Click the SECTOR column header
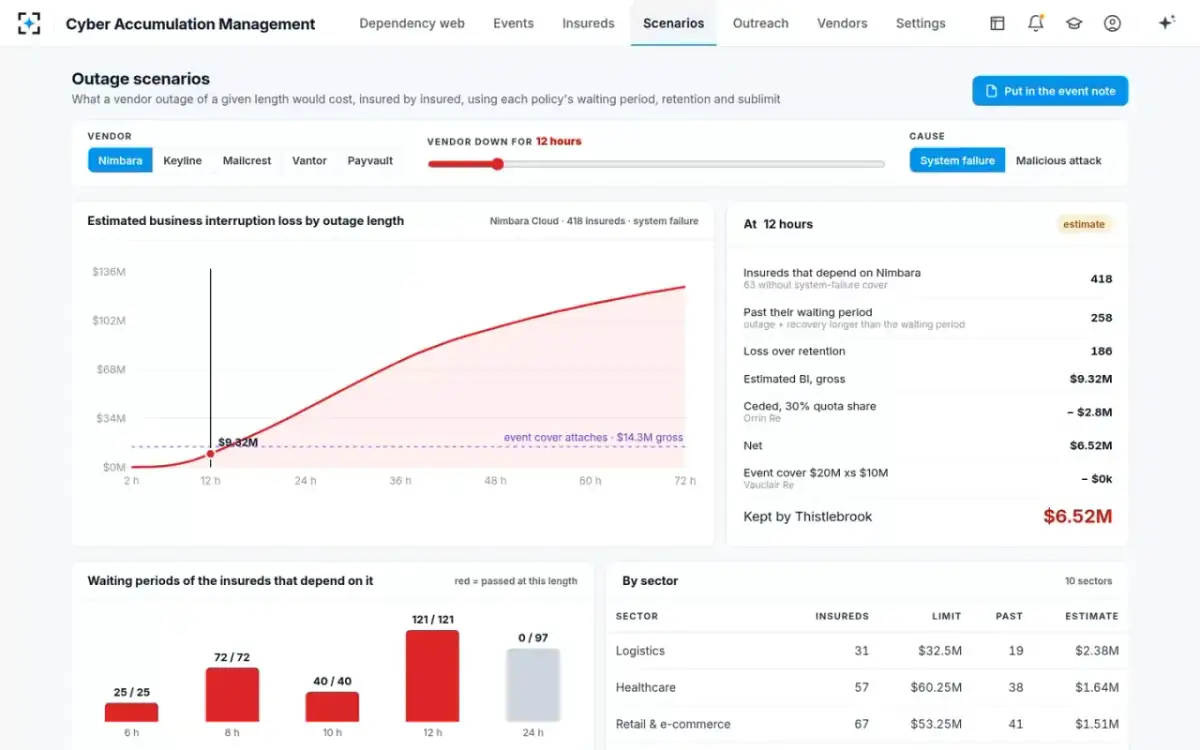This screenshot has width=1200, height=750. coord(637,616)
